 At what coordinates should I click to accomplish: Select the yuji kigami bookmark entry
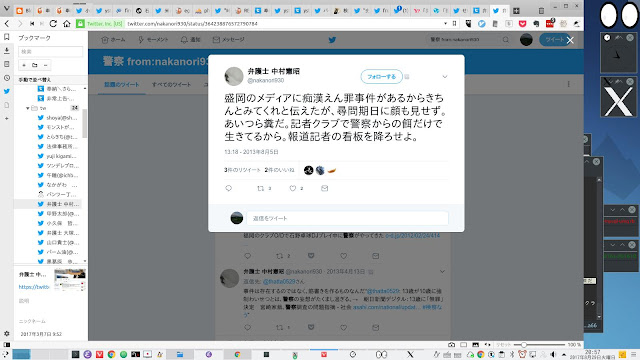coord(57,156)
